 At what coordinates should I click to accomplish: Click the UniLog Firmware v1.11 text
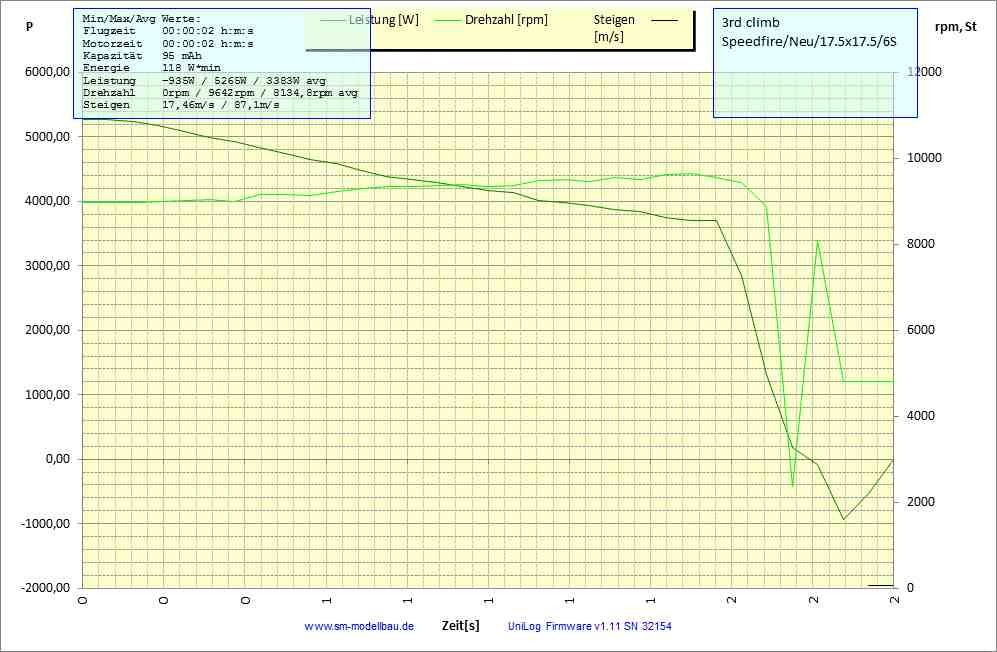point(589,626)
